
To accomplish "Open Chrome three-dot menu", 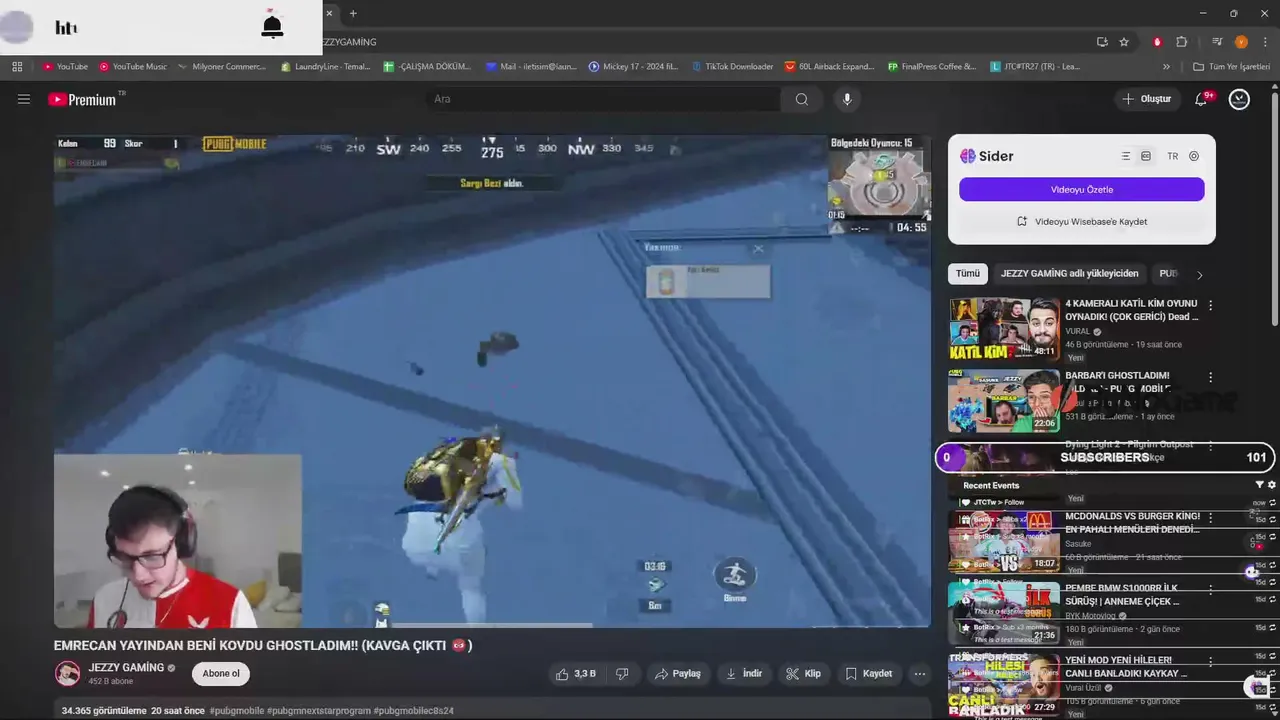I will pos(1265,42).
